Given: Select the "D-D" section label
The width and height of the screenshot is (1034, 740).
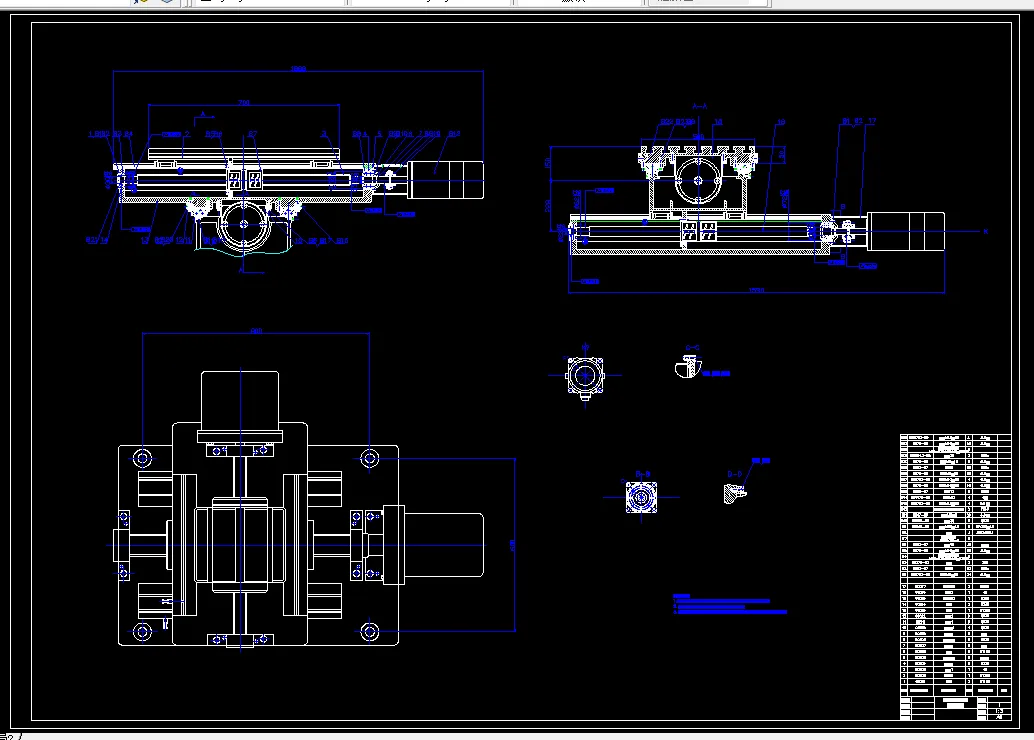Looking at the screenshot, I should 735,474.
